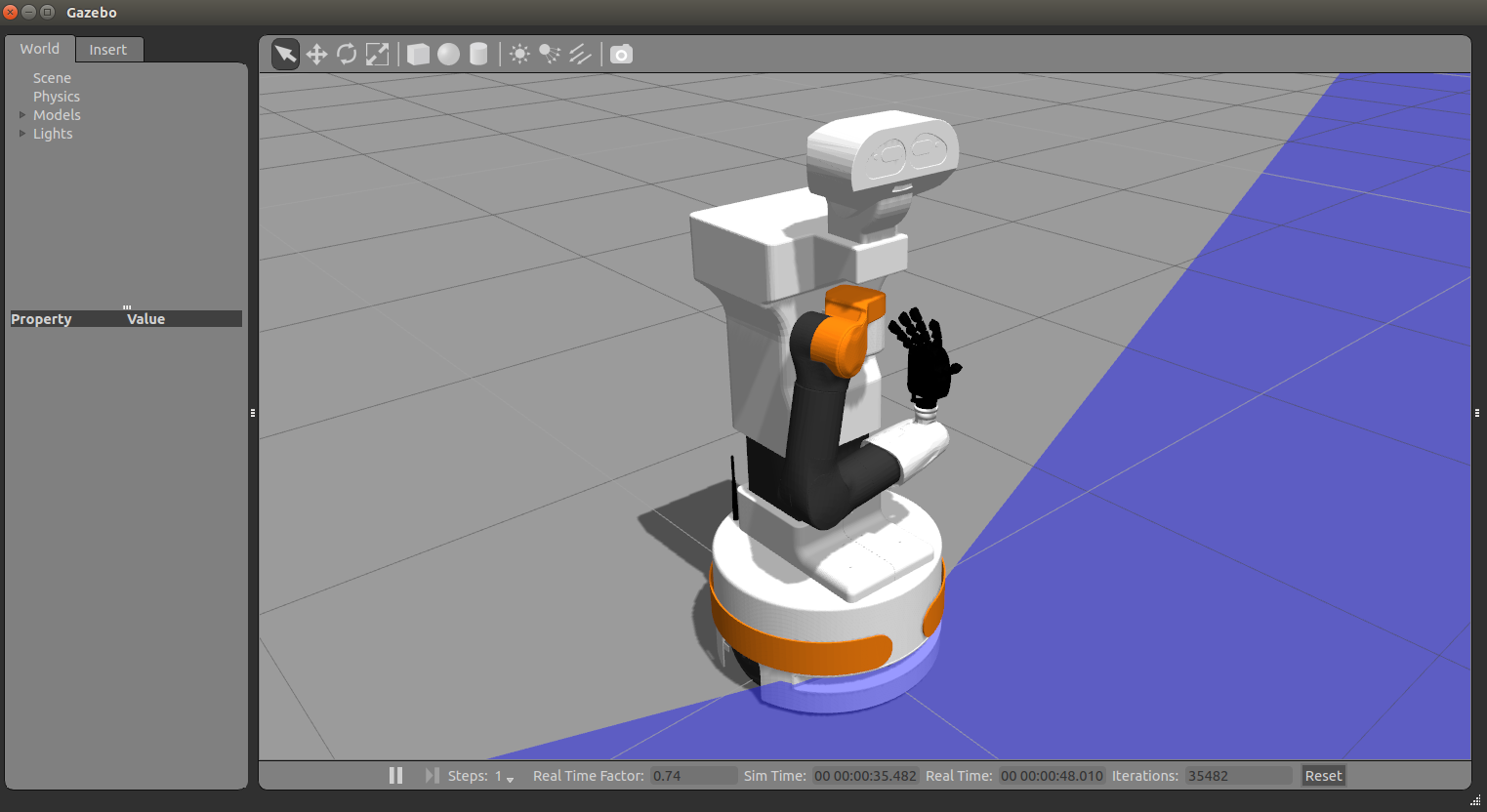
Task: Select Physics in the world tree
Action: tap(57, 97)
